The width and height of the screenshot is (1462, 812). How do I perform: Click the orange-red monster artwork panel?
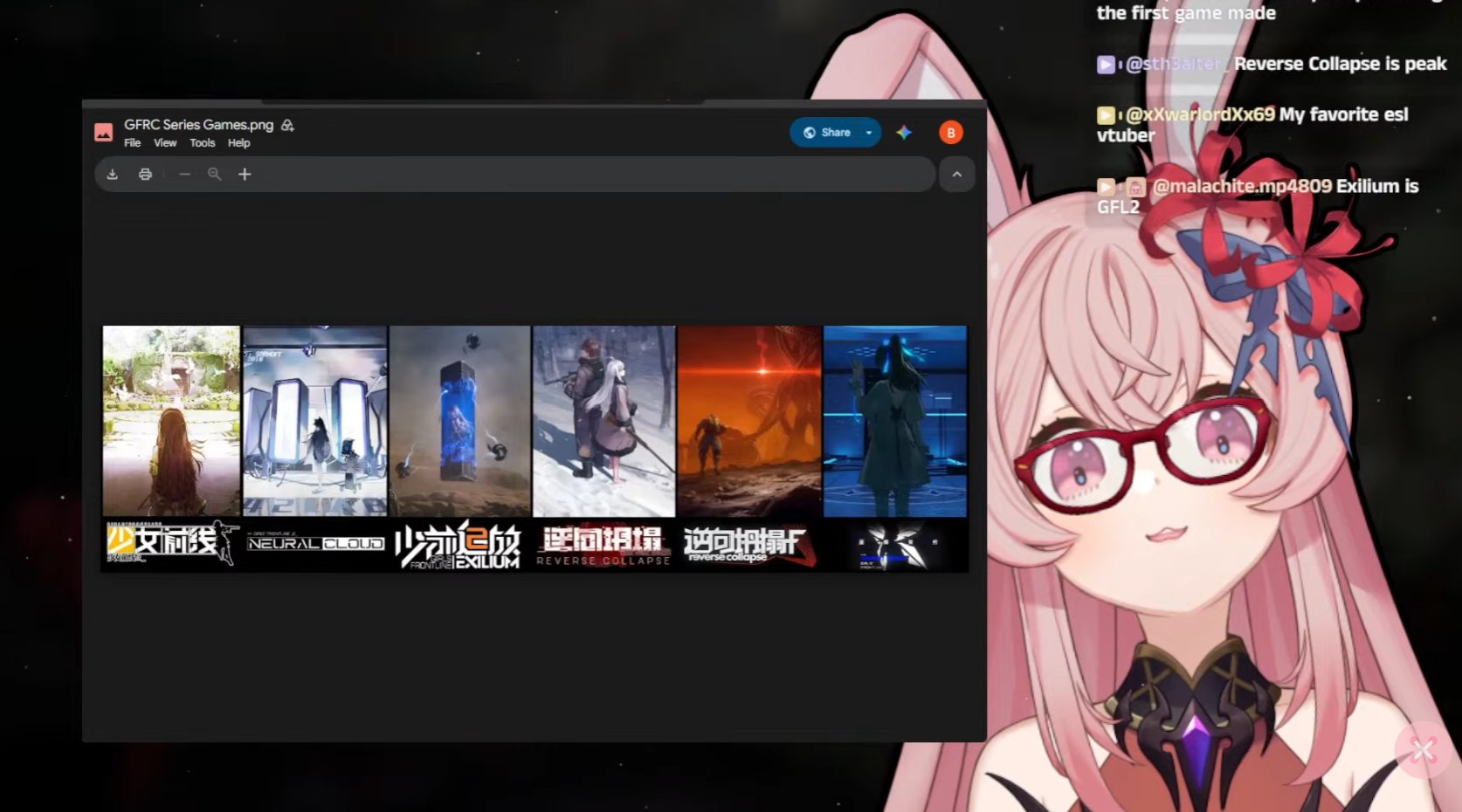(x=749, y=421)
